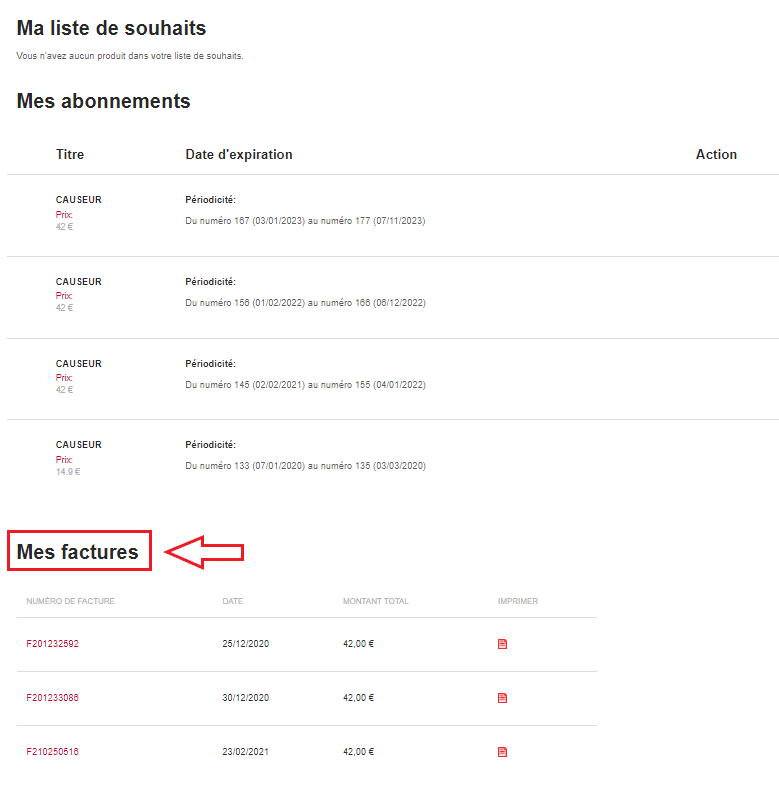779x805 pixels.
Task: Open invoice link F201233088
Action: tap(52, 698)
